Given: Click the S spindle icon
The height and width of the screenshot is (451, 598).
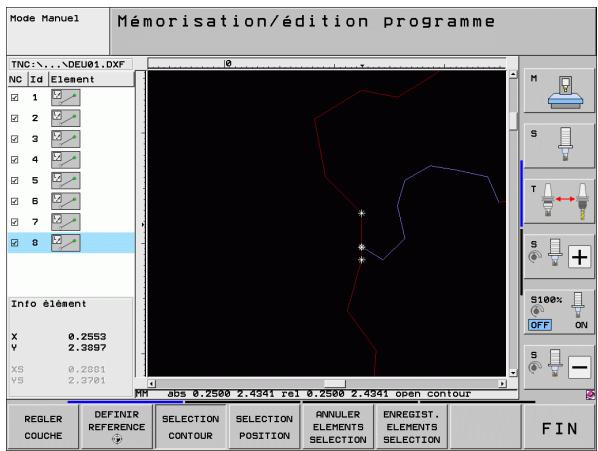Looking at the screenshot, I should (x=559, y=146).
